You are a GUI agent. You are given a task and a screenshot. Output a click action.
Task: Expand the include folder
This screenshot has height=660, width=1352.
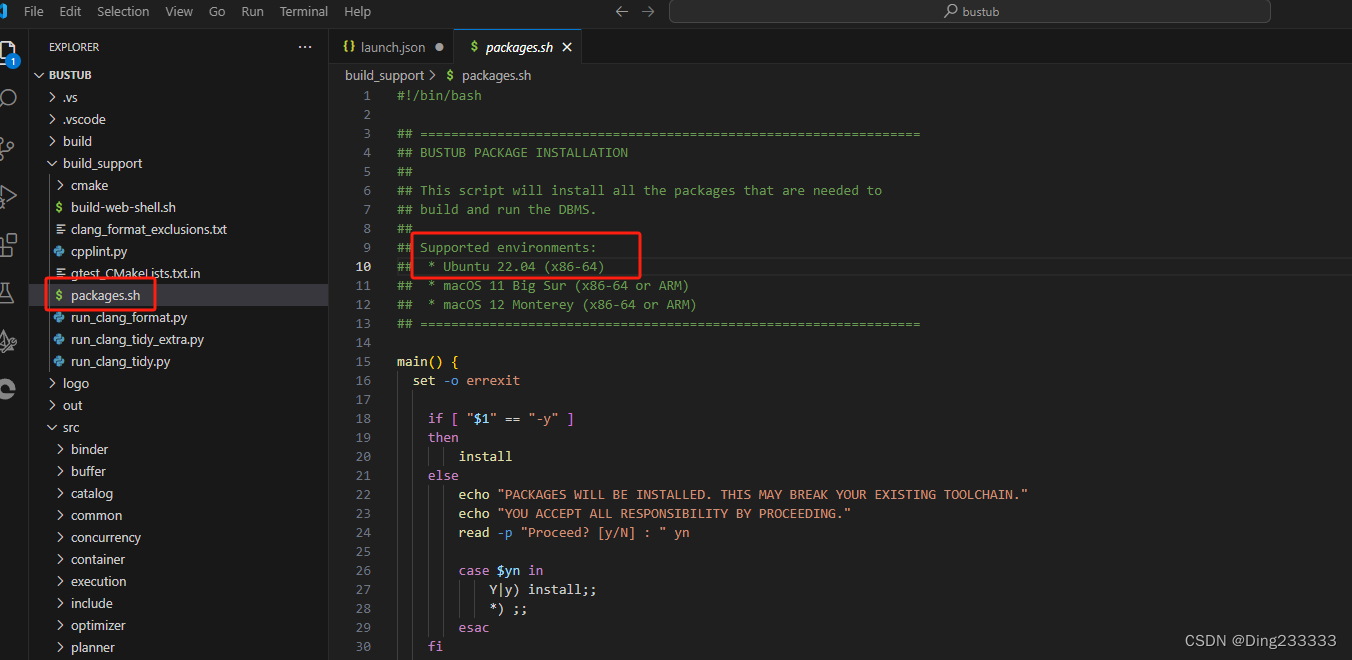click(92, 603)
